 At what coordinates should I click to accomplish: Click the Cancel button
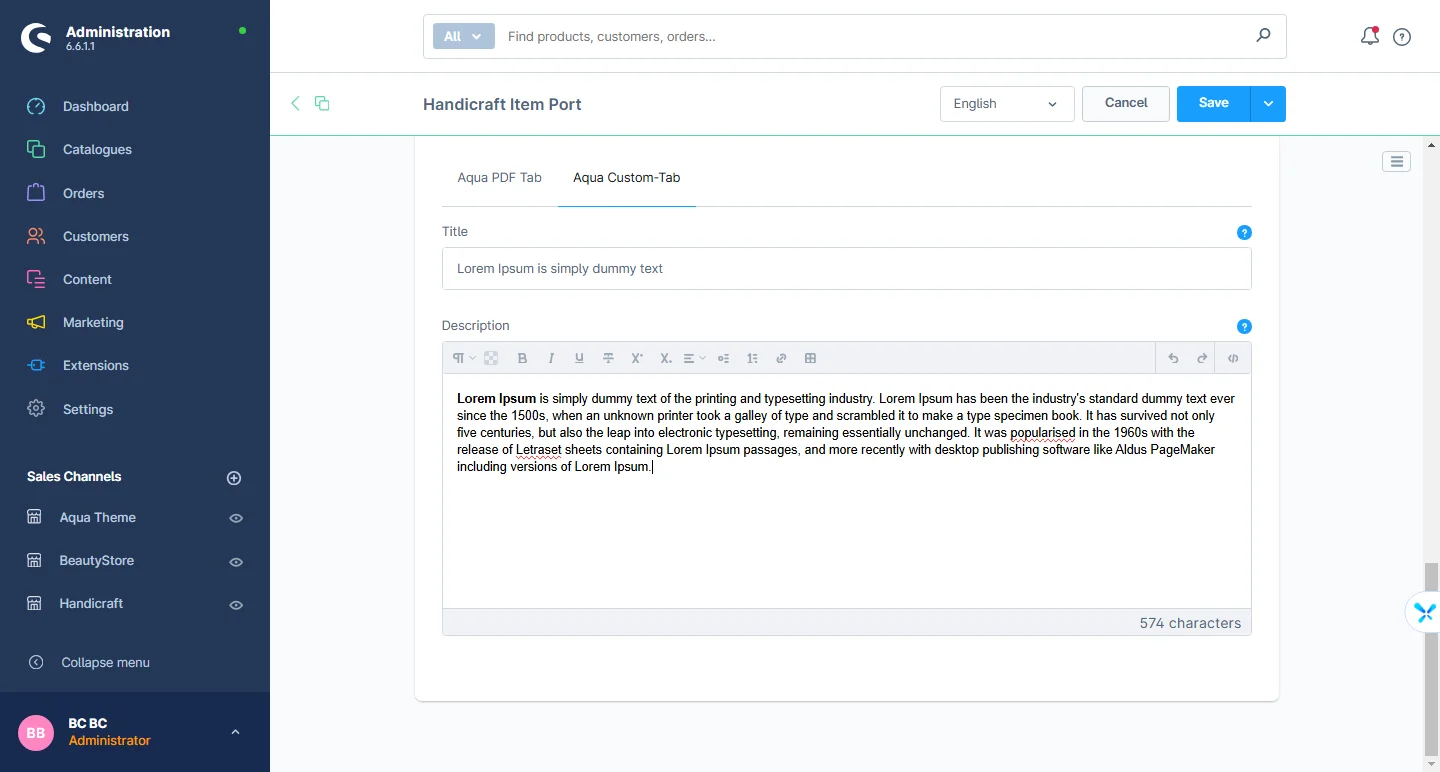pos(1125,103)
